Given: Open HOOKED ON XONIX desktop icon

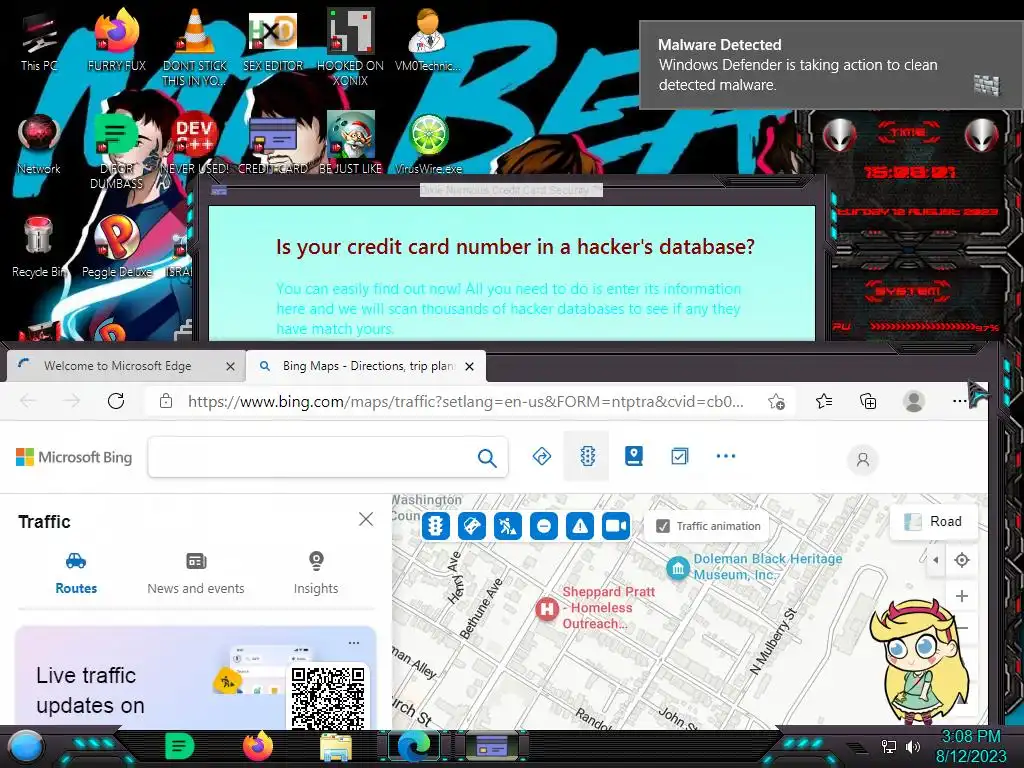Looking at the screenshot, I should click(350, 47).
